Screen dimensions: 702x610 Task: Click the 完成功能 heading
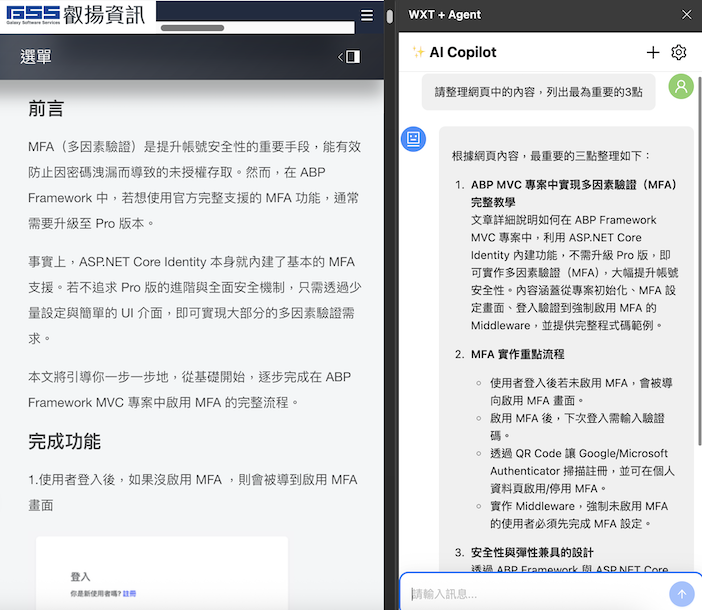point(64,441)
